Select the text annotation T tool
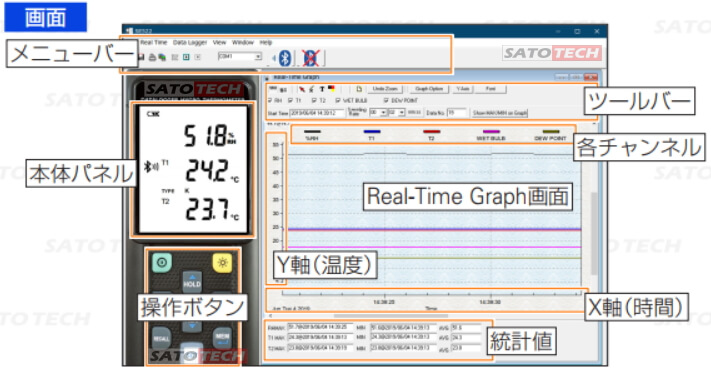 (321, 89)
